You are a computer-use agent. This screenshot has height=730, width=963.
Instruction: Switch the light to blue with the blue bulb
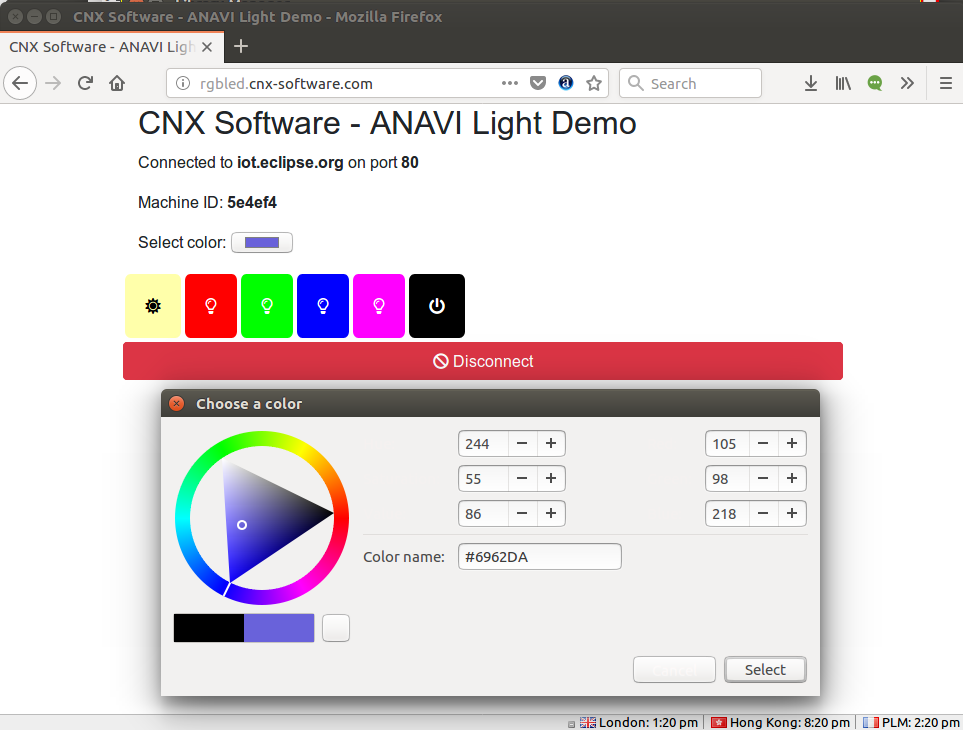[323, 306]
